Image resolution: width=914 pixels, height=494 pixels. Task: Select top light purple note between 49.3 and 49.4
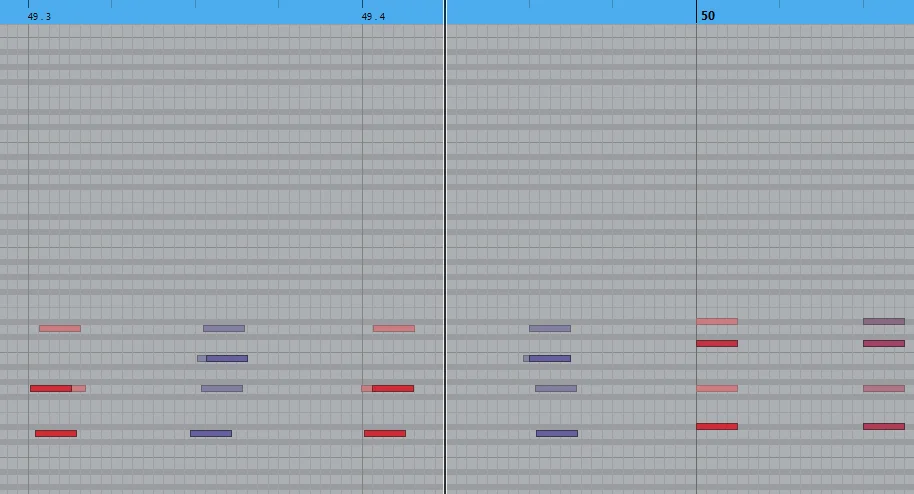point(224,328)
